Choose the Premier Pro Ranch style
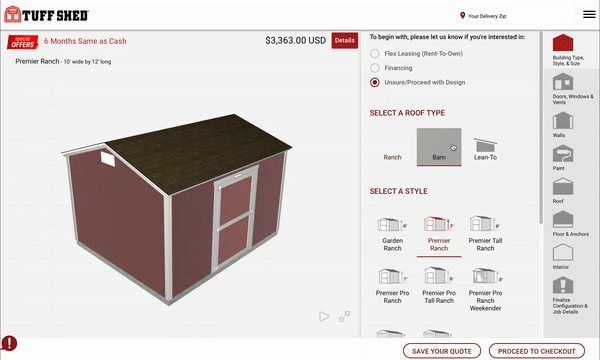 [x=392, y=286]
